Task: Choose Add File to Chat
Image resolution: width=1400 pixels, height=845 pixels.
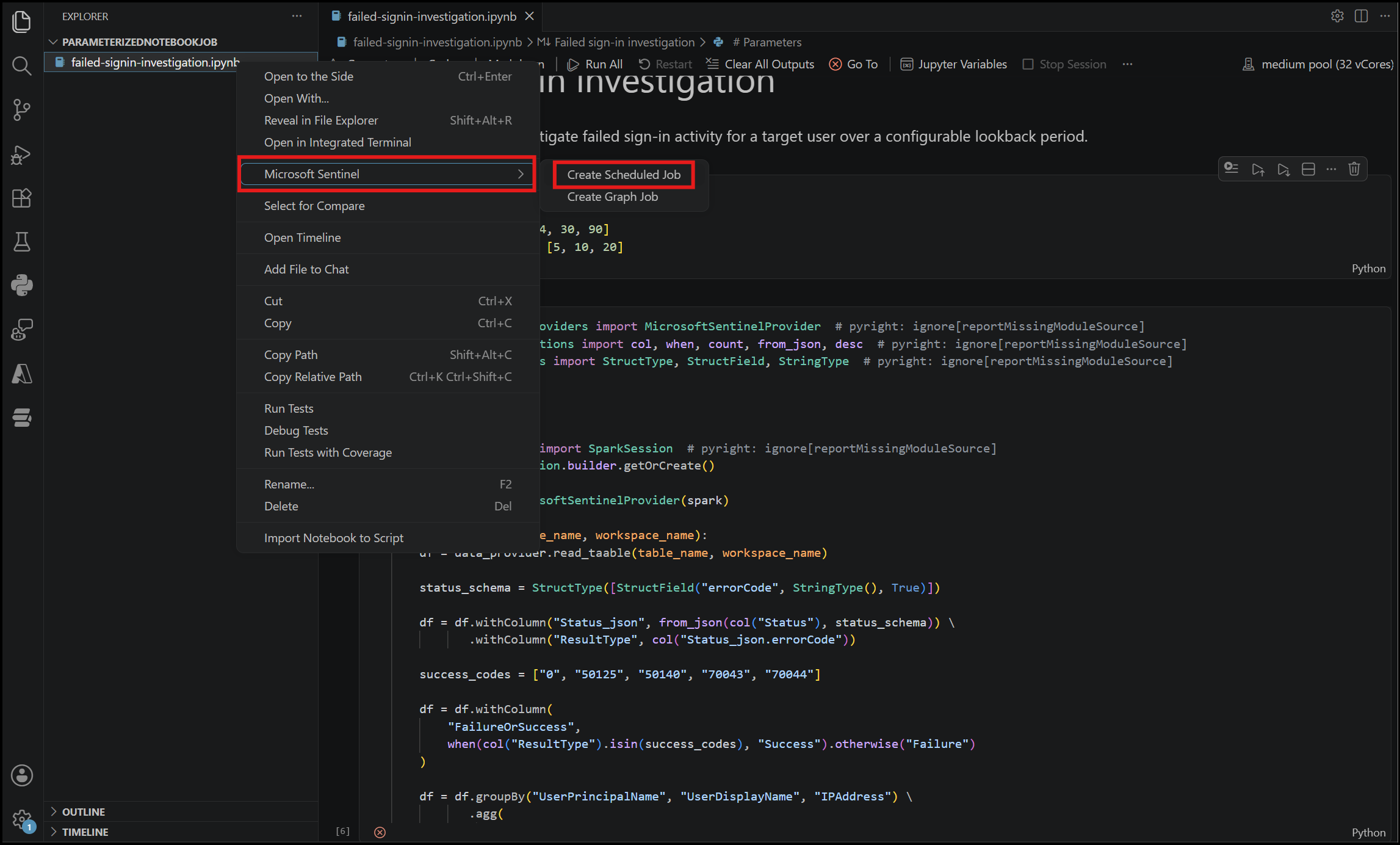Action: tap(388, 269)
